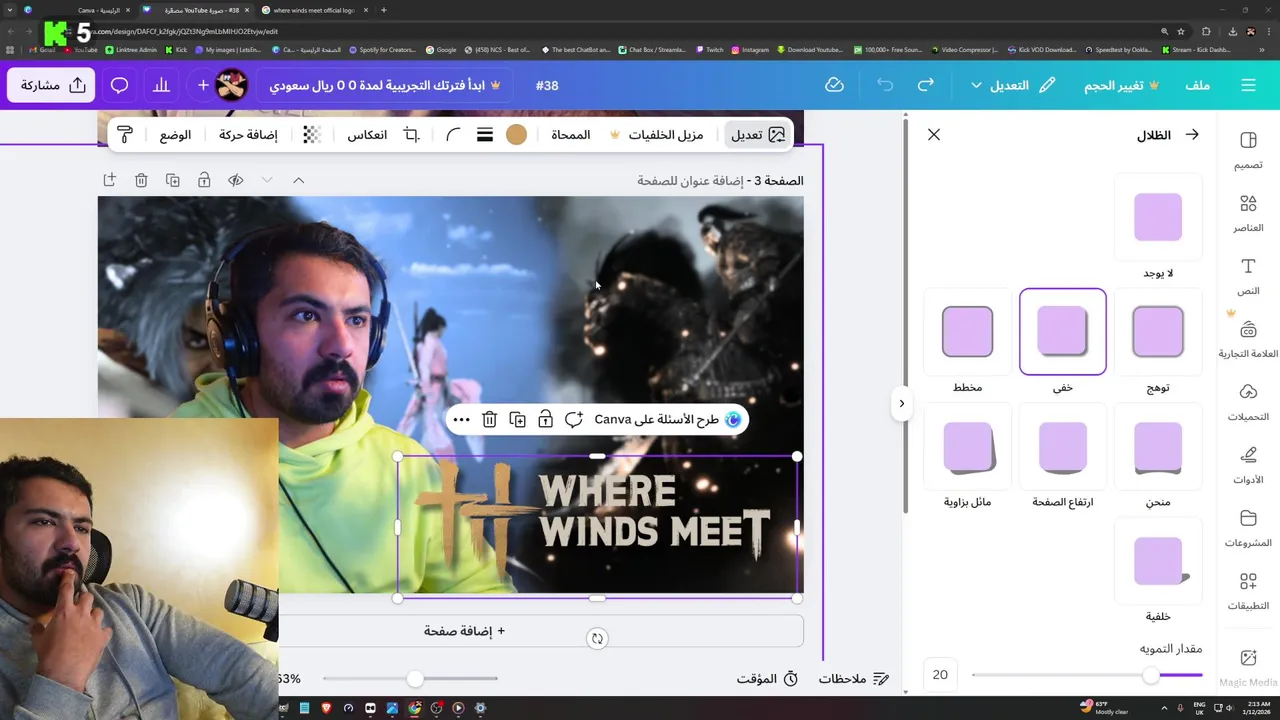Select the مائل بزاوية angled shadow
Screen dimensions: 1280x720
(968, 447)
